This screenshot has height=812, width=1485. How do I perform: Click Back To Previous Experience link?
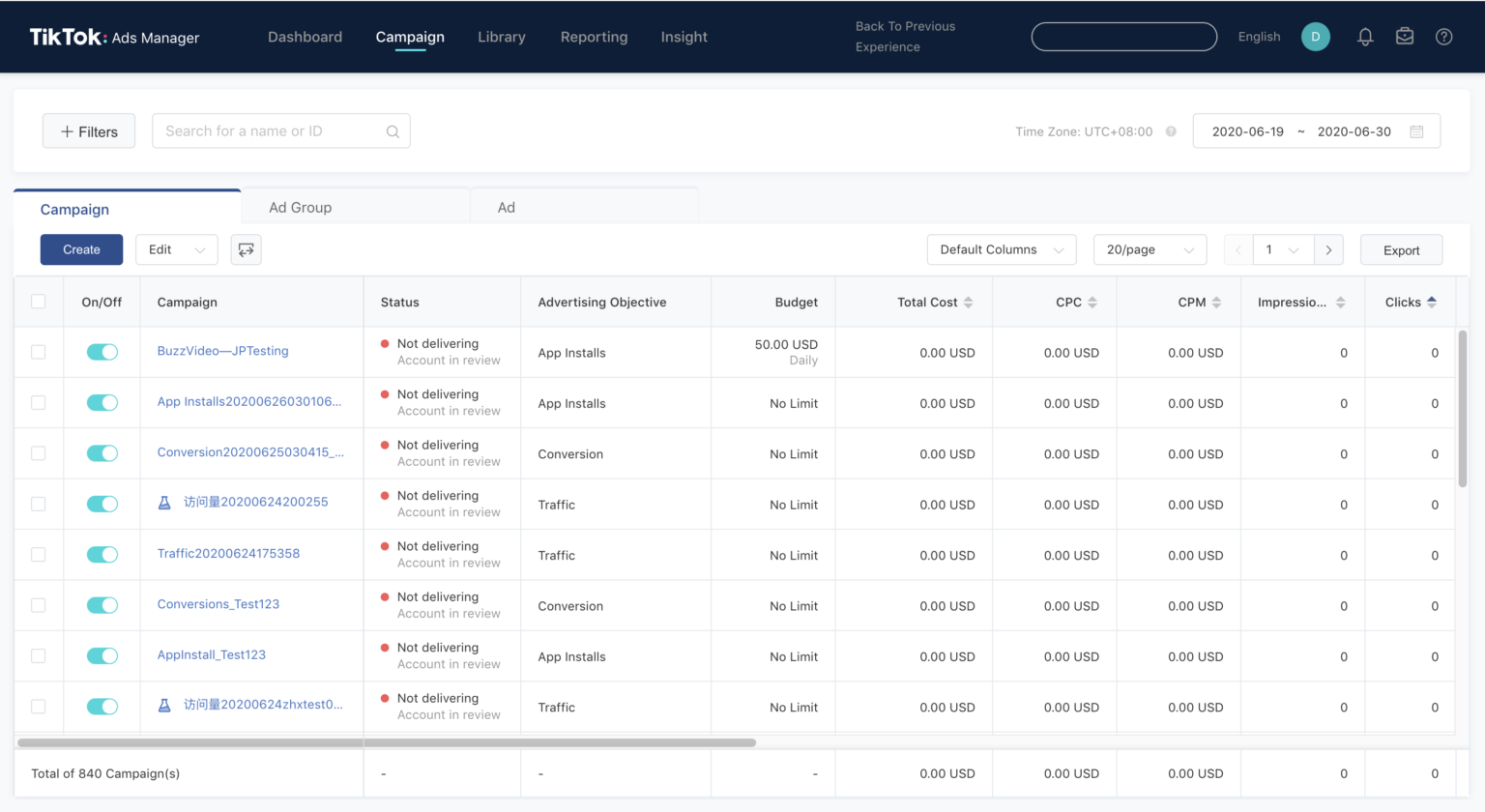click(x=905, y=37)
